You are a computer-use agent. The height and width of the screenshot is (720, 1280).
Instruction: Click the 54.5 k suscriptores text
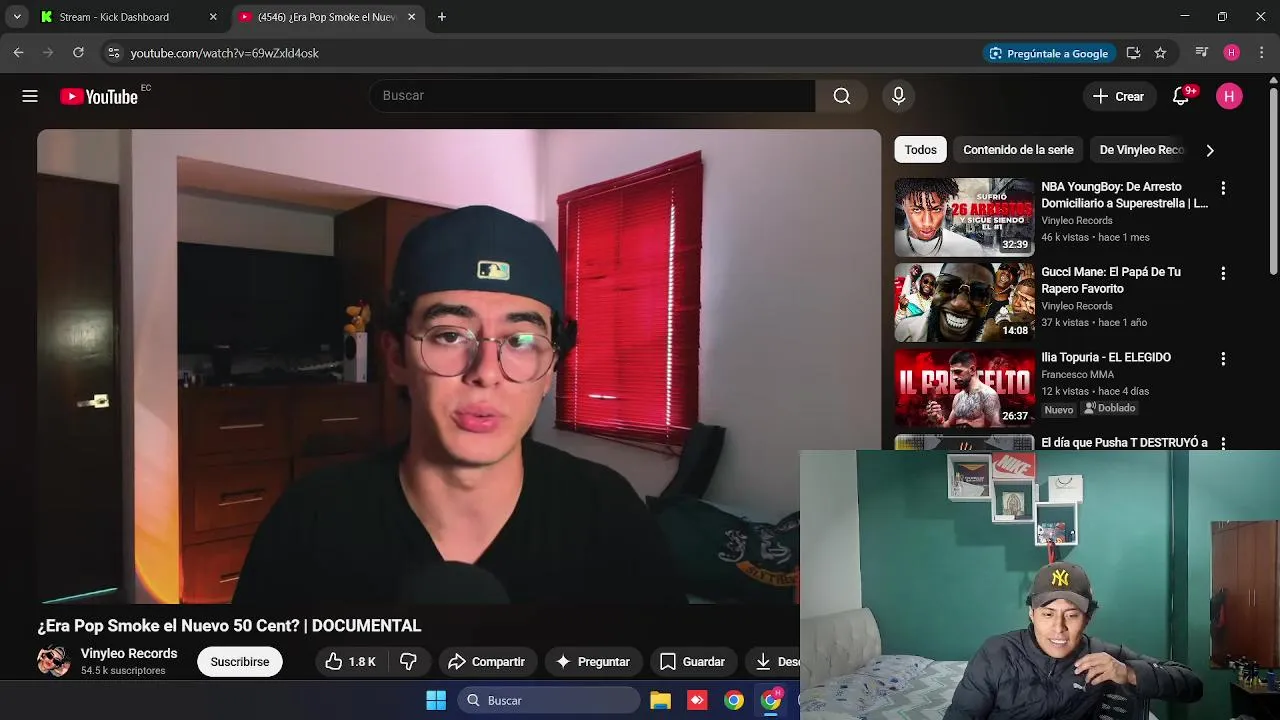[x=123, y=671]
